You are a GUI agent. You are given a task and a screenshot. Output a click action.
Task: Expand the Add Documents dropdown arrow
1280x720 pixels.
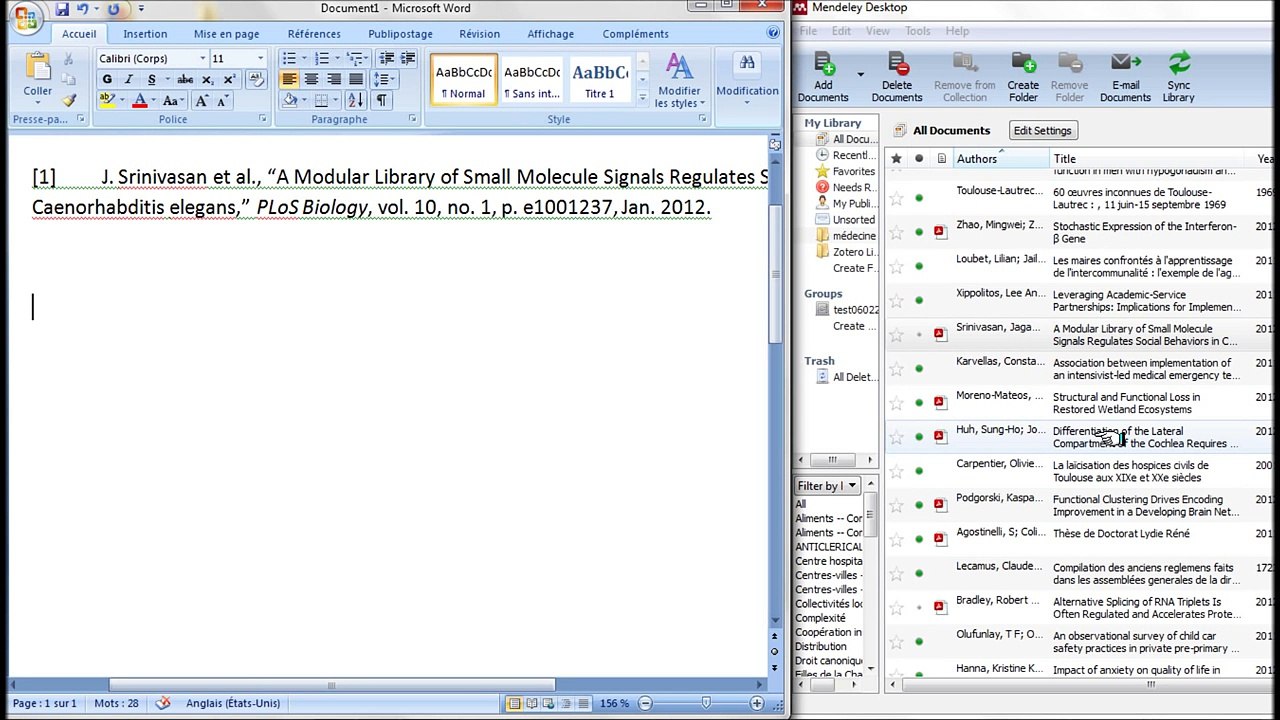(860, 74)
